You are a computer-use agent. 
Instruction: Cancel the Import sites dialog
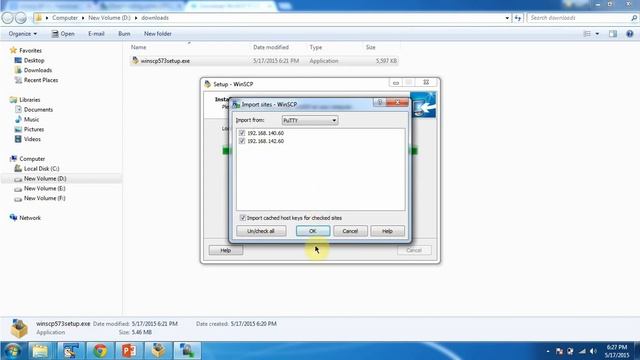click(350, 231)
